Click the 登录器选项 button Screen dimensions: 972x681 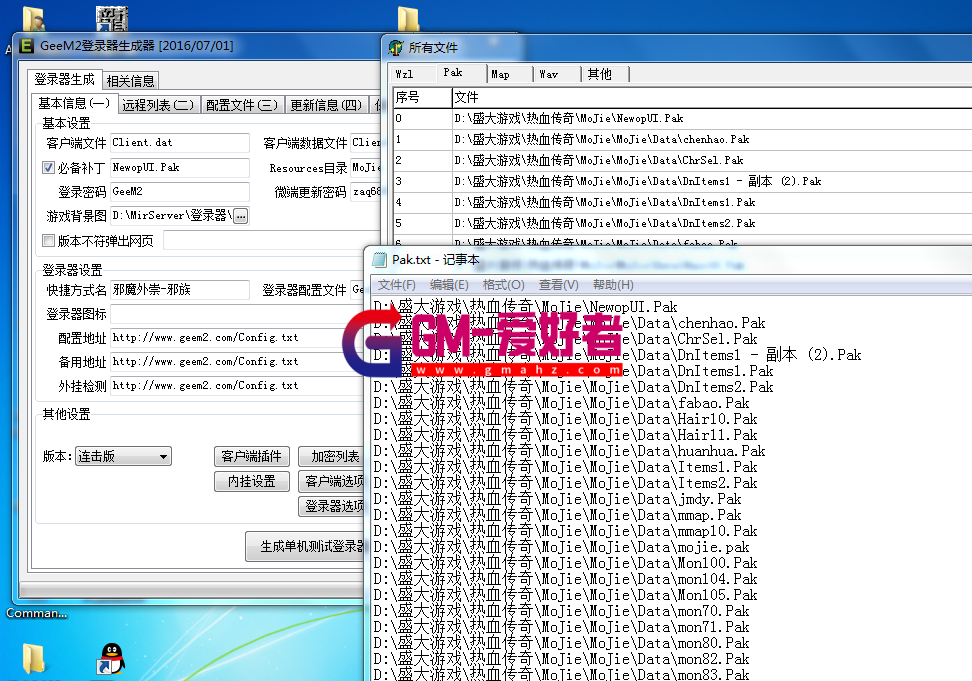[x=331, y=506]
